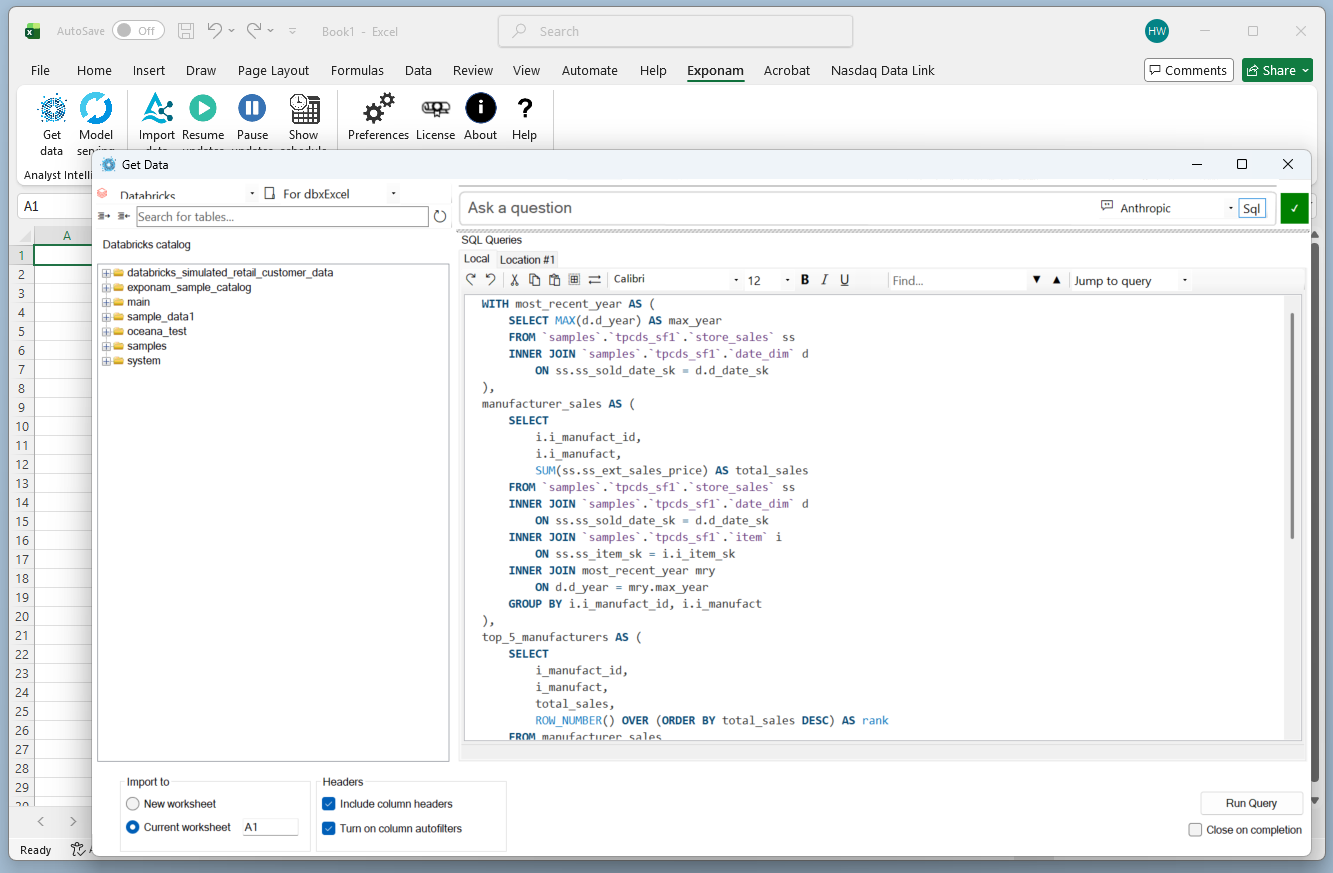Open the Nasdaq Data Link tab
The height and width of the screenshot is (873, 1333).
883,70
